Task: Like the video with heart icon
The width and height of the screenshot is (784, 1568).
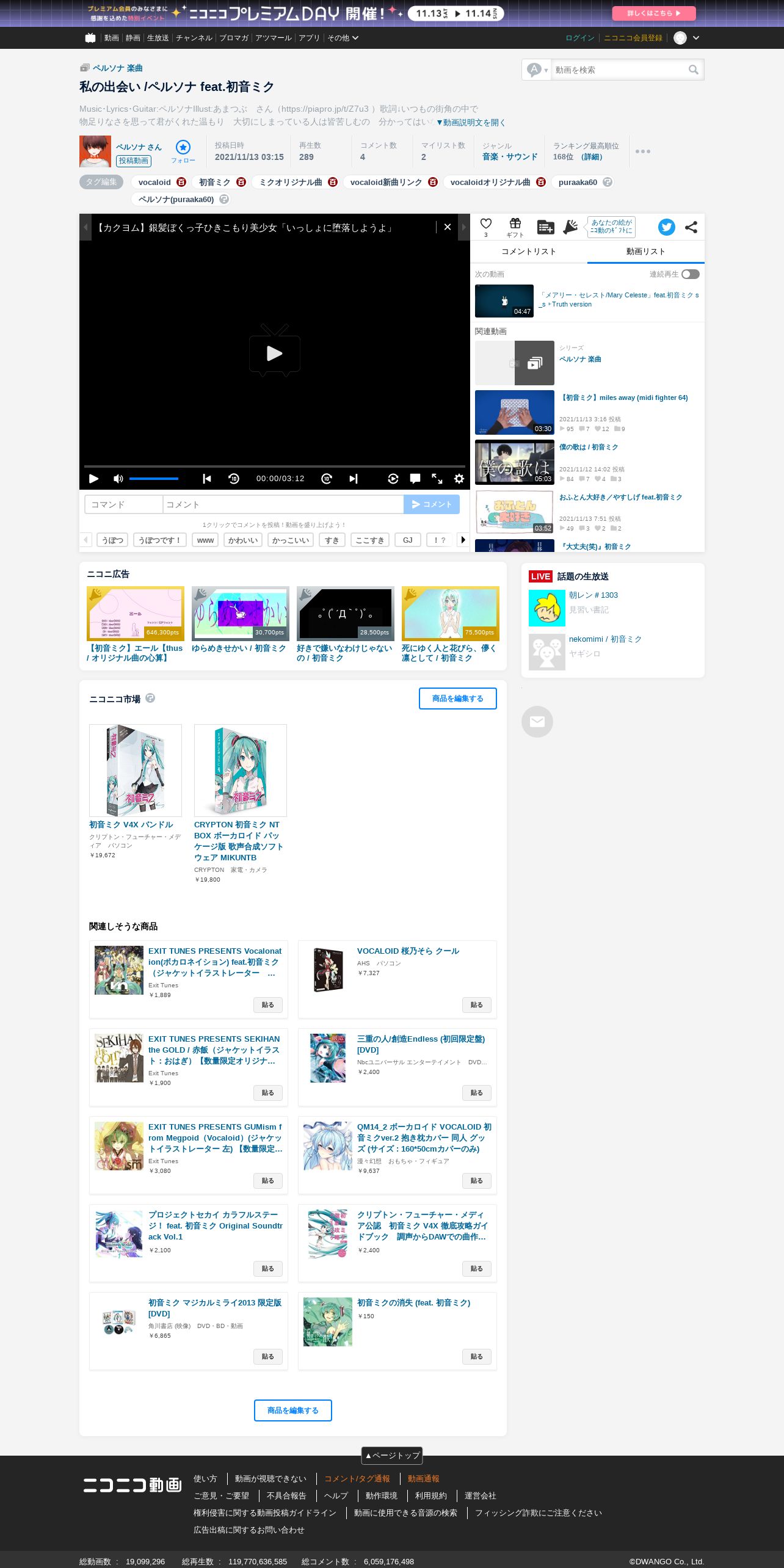Action: (486, 224)
